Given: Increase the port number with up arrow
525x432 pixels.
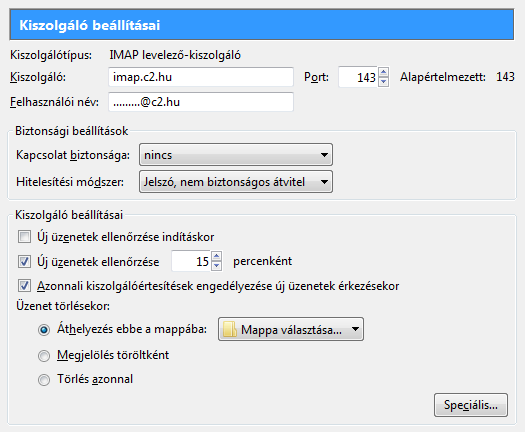Looking at the screenshot, I should pyautogui.click(x=384, y=72).
